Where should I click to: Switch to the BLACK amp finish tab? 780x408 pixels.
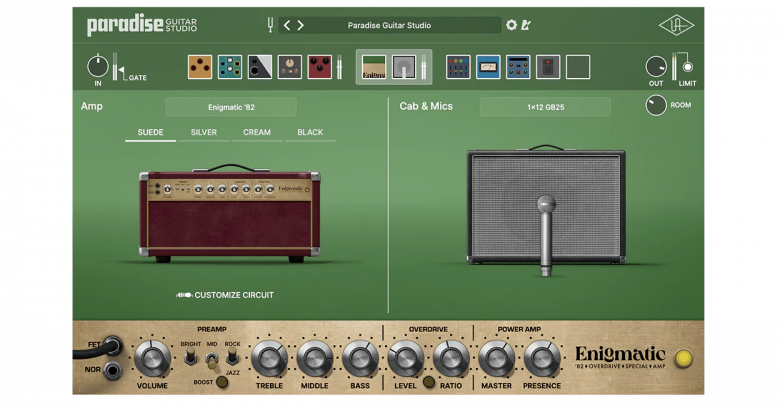point(310,132)
